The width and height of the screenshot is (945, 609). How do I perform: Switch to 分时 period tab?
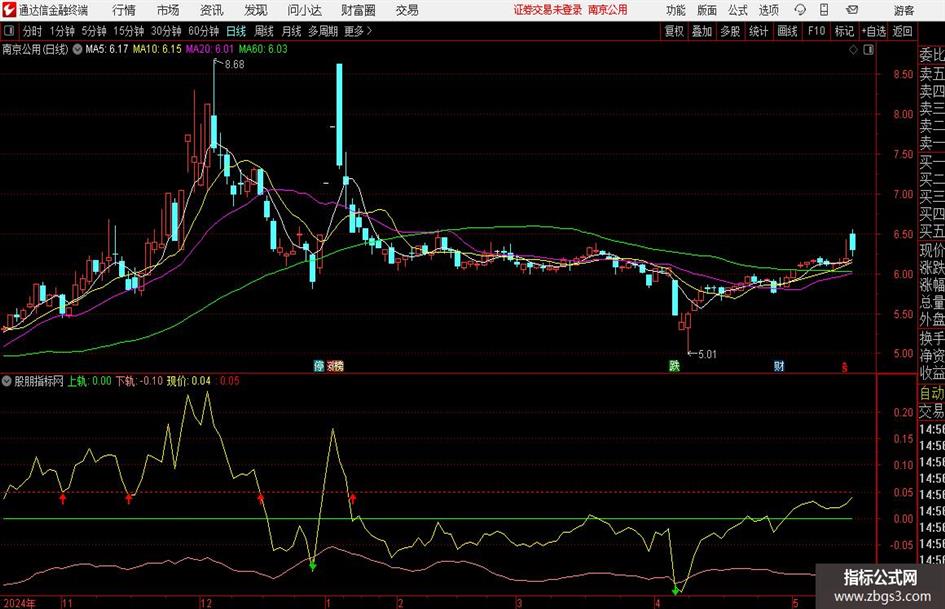(x=33, y=31)
